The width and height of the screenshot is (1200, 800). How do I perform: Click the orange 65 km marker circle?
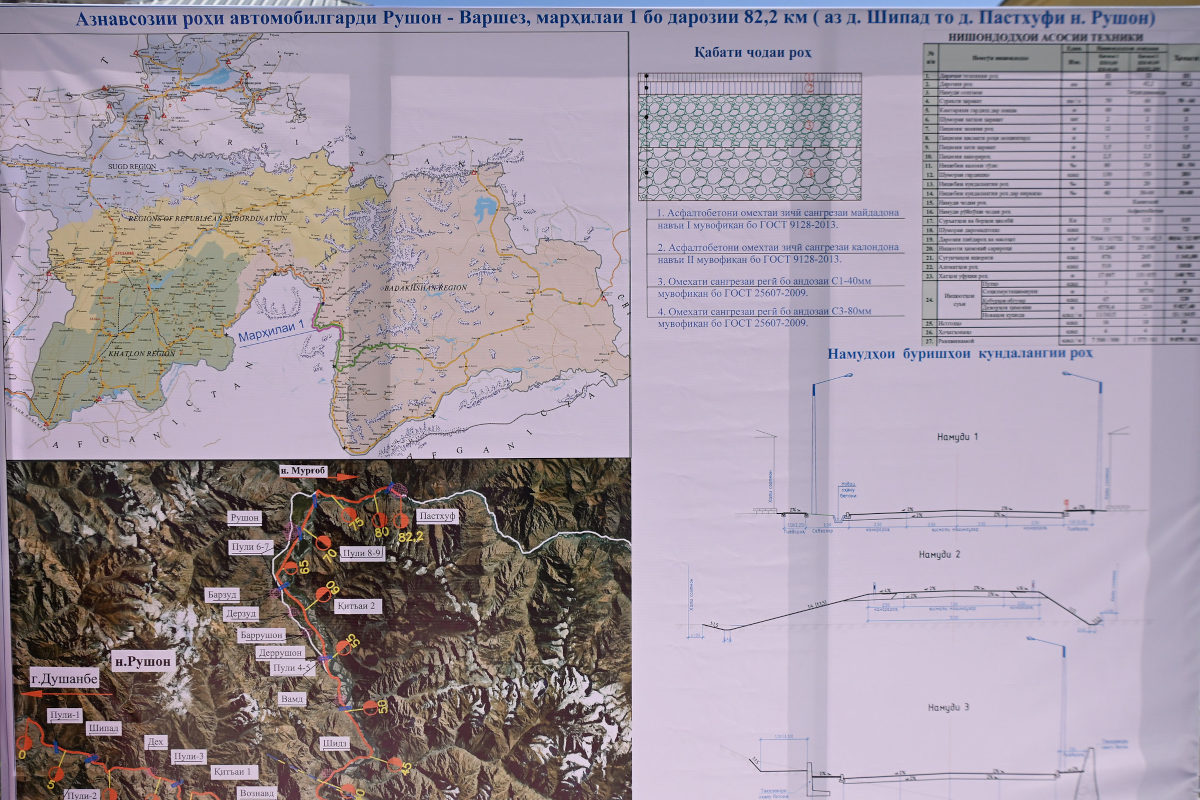click(290, 567)
